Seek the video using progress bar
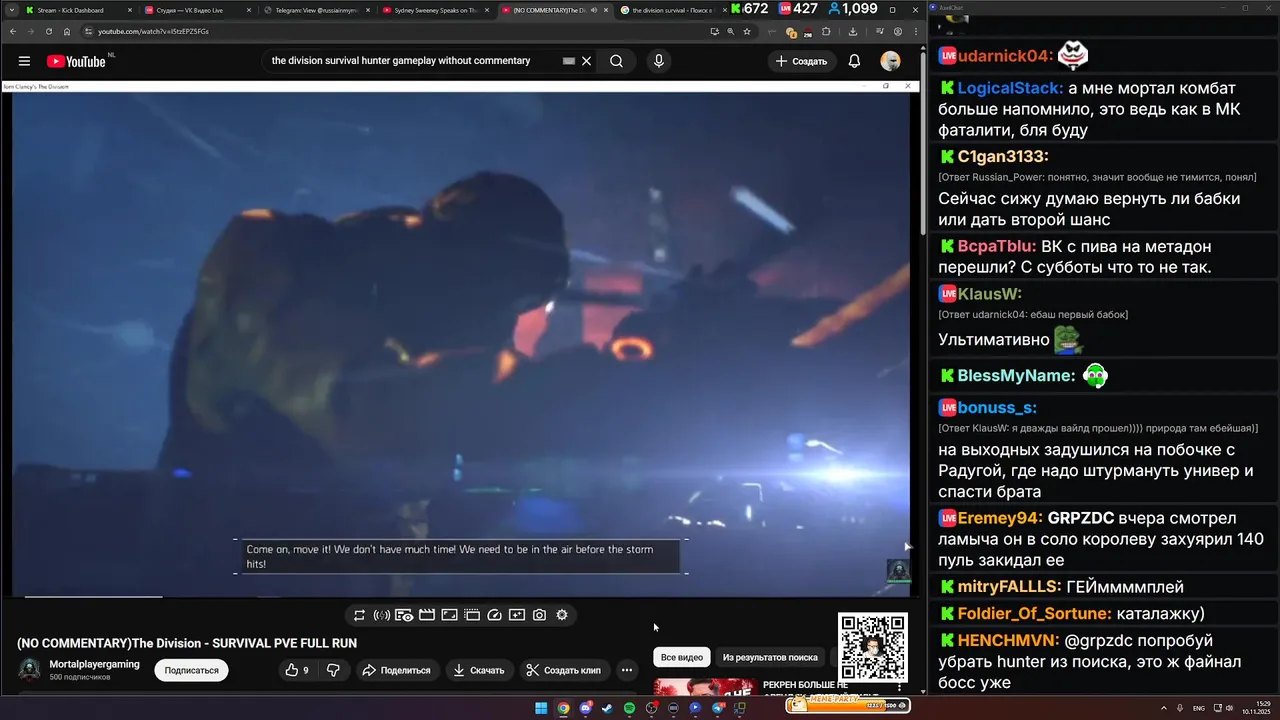 [460, 597]
